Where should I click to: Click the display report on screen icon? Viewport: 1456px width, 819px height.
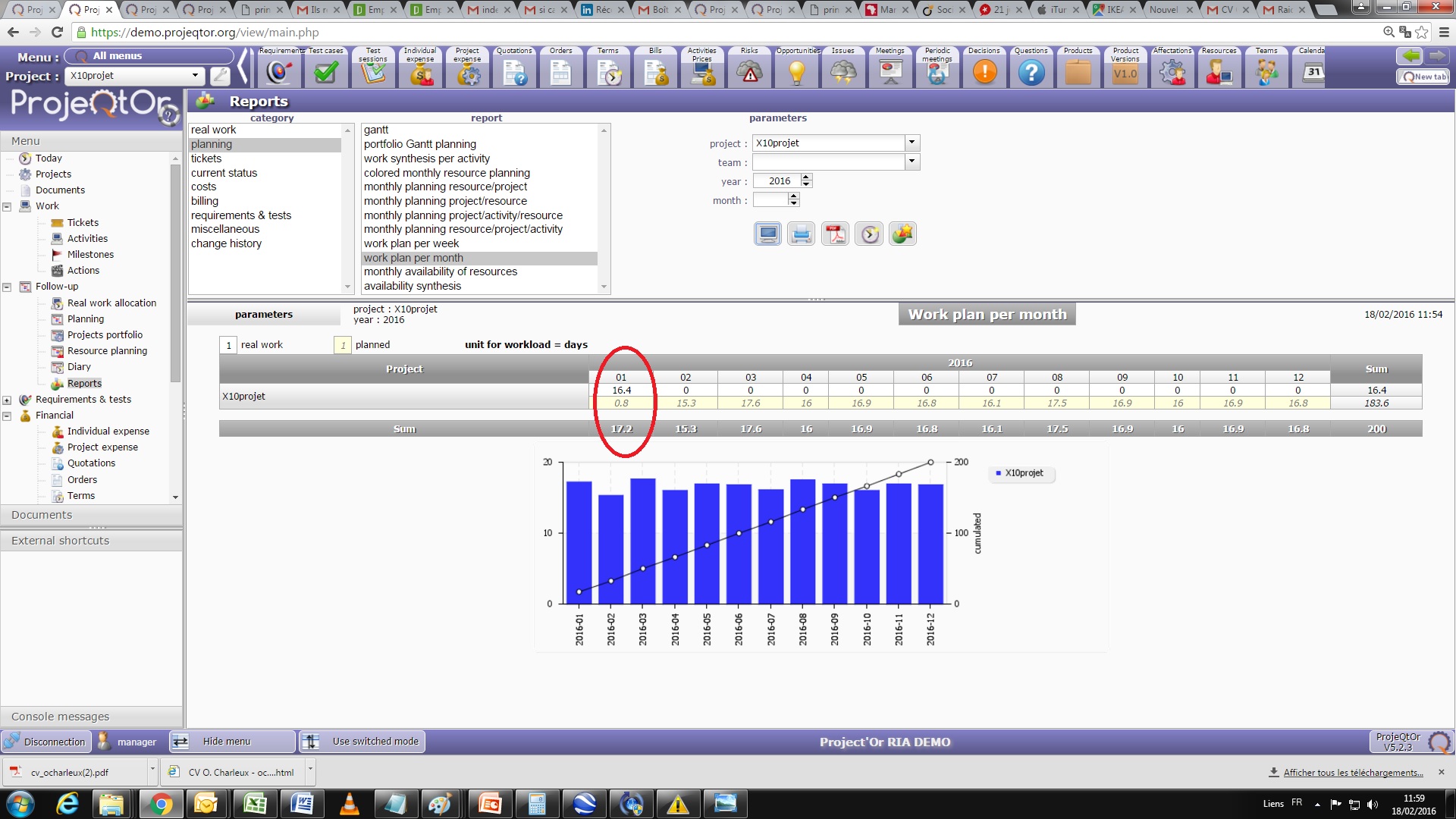pyautogui.click(x=767, y=234)
